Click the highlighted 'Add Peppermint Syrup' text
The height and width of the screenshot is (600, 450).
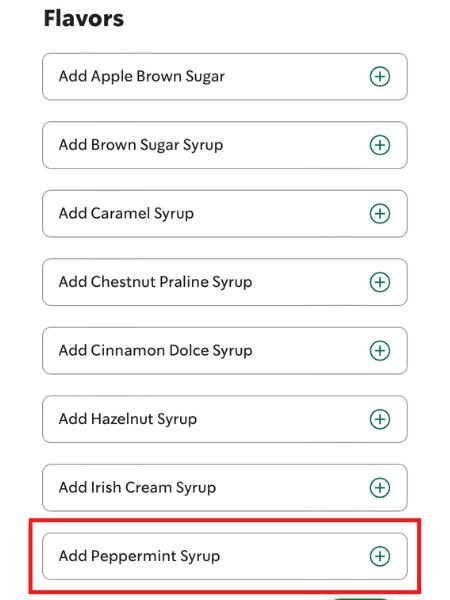(x=139, y=556)
